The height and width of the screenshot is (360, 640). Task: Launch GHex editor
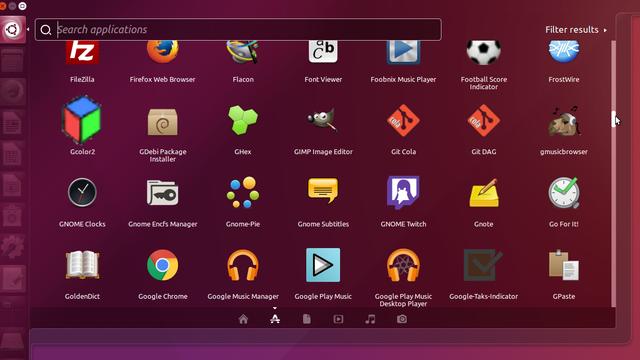243,120
